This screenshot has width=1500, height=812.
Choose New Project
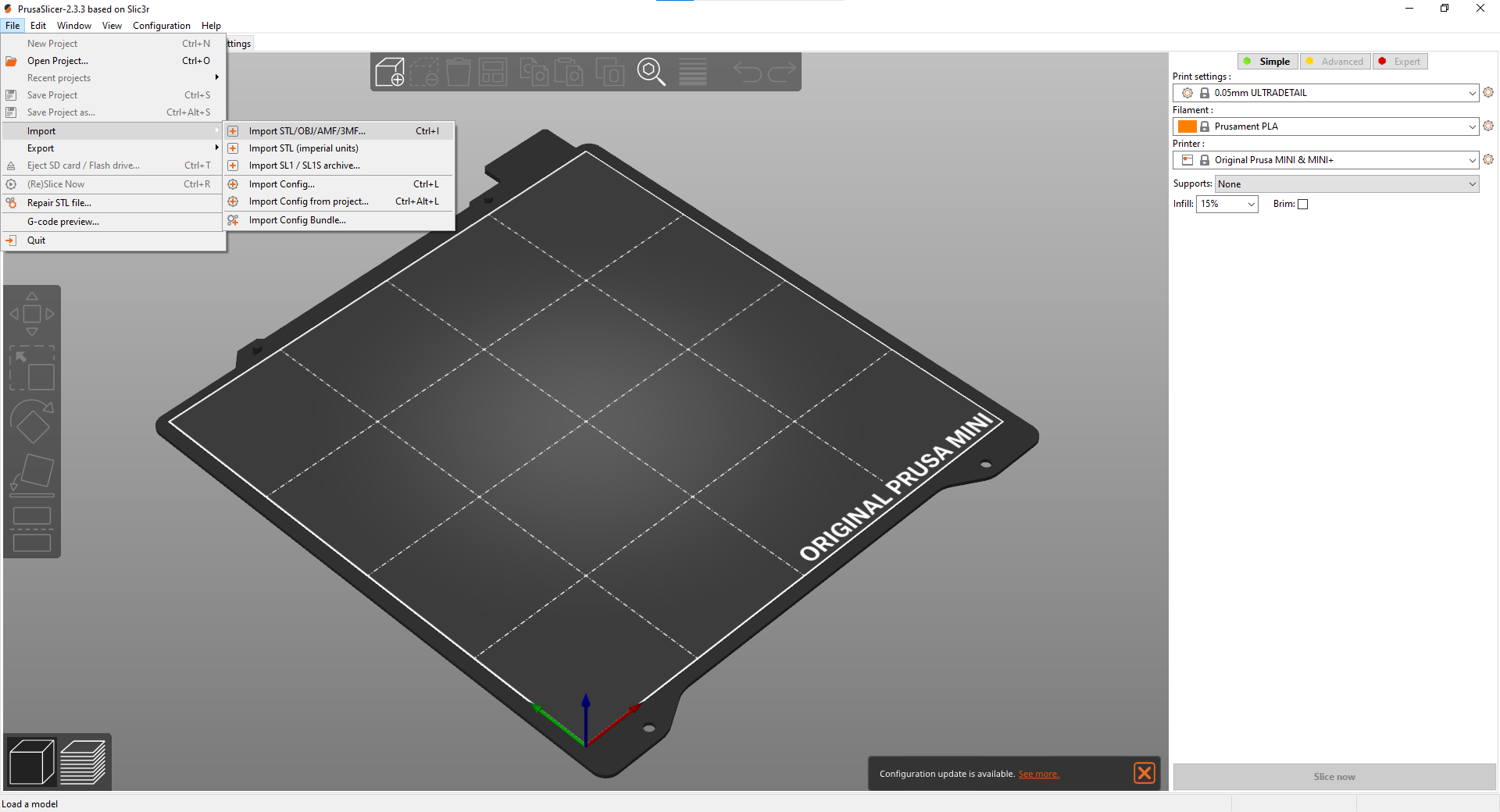(112, 44)
